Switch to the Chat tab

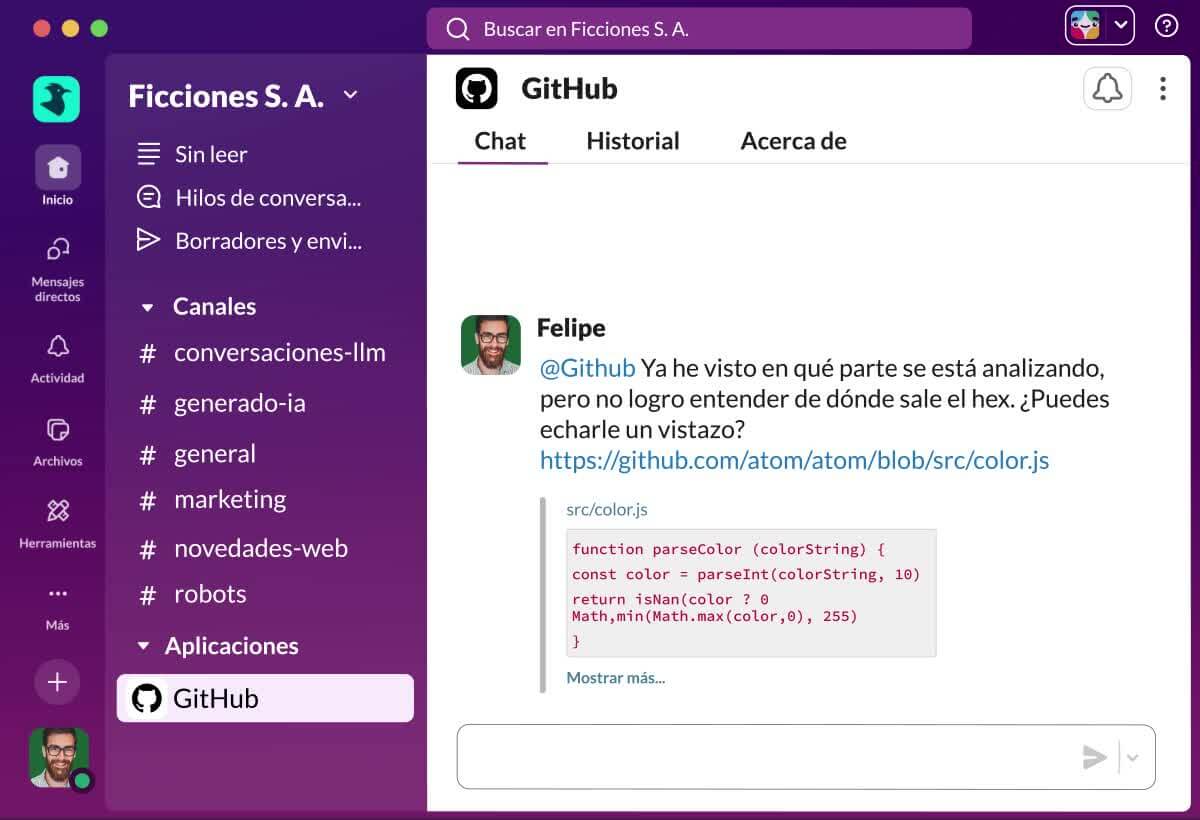500,141
